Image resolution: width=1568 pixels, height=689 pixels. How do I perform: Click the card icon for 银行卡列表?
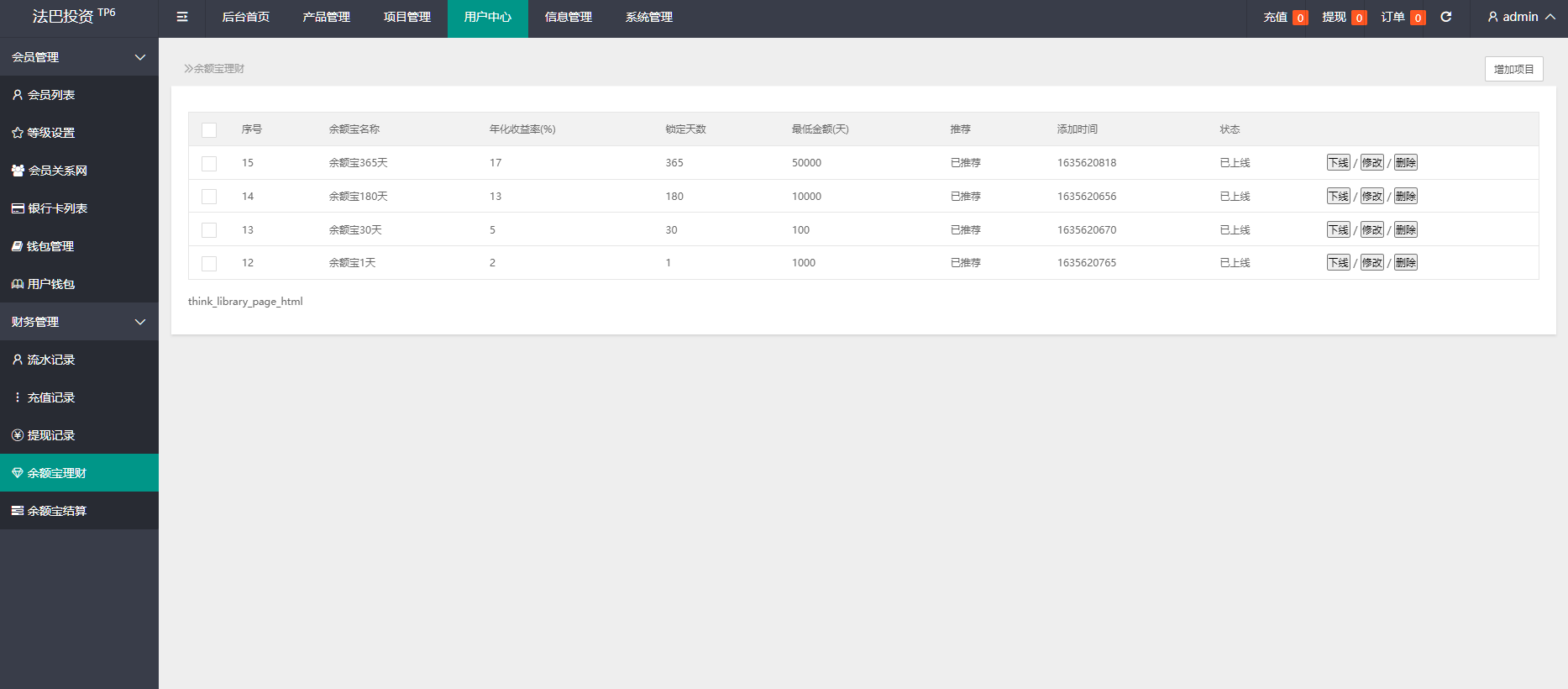point(18,208)
